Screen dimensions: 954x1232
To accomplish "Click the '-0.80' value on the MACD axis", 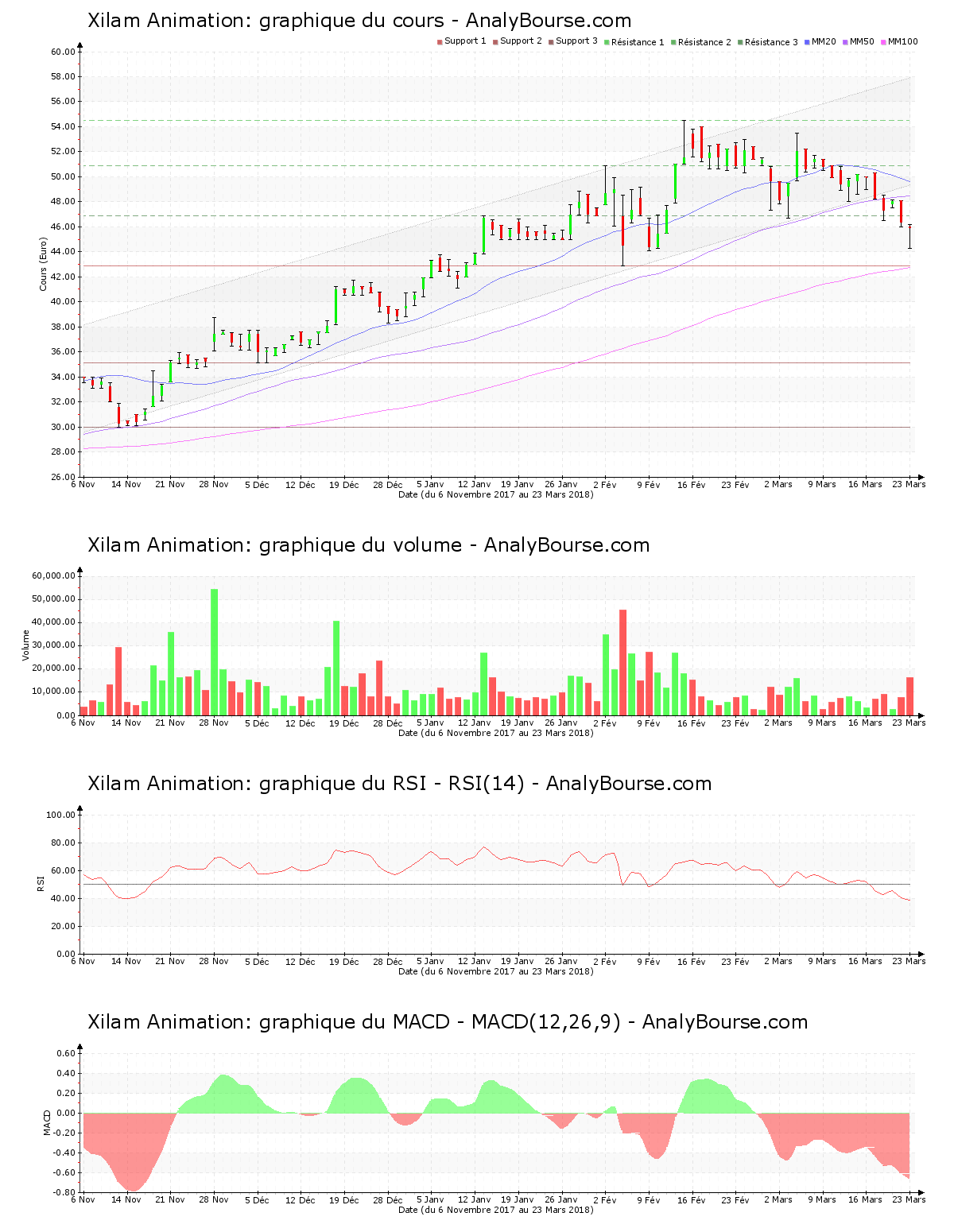I will click(x=66, y=1192).
